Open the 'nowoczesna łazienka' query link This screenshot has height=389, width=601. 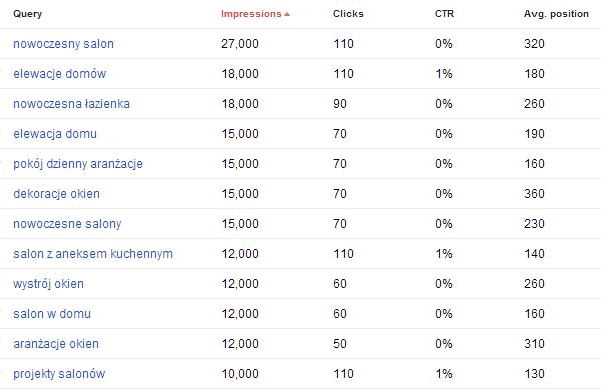(x=71, y=104)
